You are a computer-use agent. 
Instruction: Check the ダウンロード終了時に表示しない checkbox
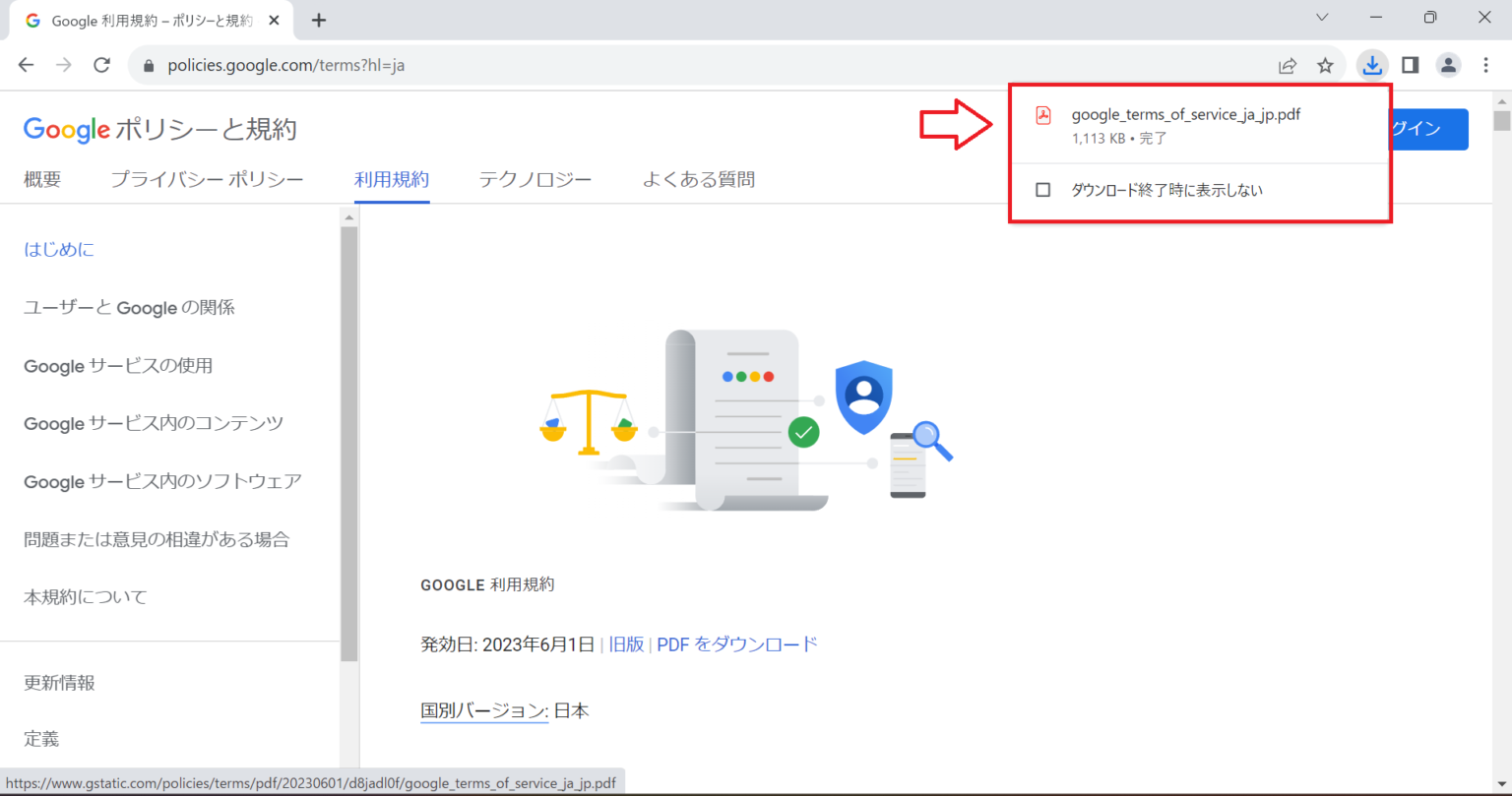pyautogui.click(x=1043, y=190)
